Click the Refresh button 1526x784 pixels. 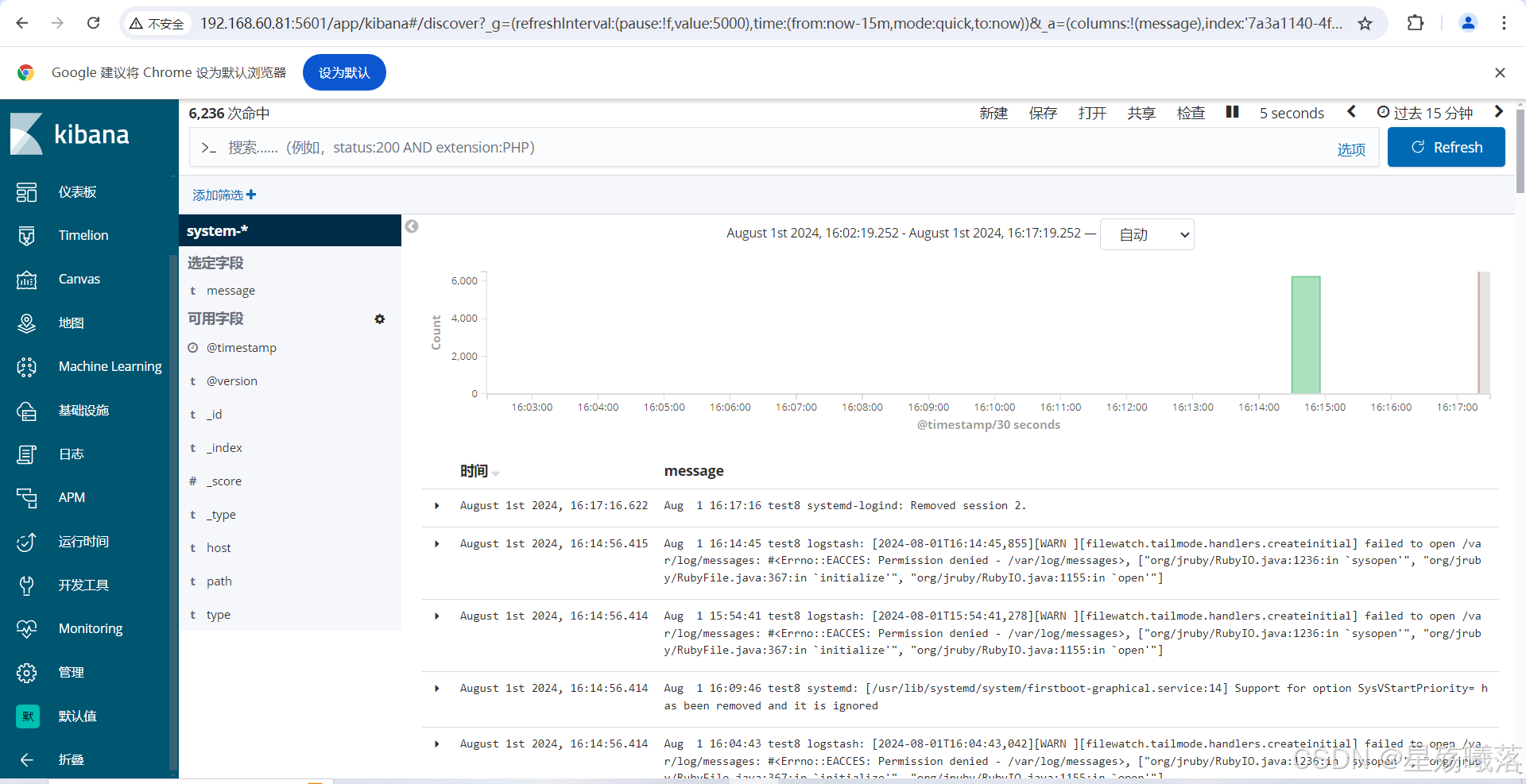pos(1446,147)
